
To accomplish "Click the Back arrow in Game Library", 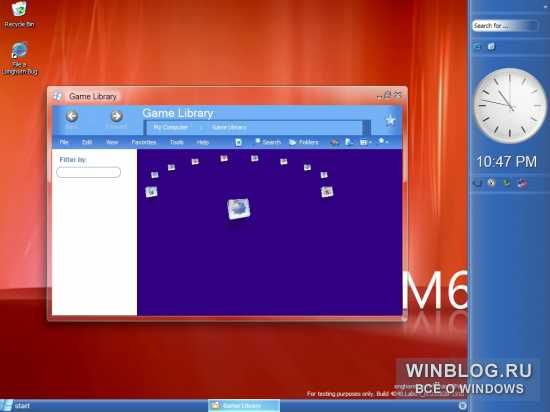I will tap(72, 116).
